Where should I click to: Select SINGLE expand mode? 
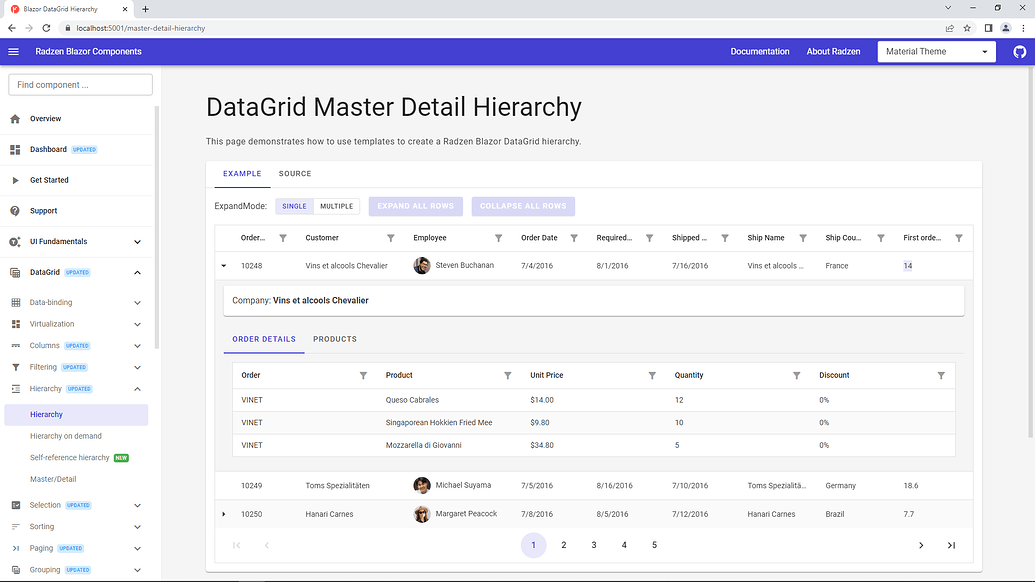click(294, 206)
